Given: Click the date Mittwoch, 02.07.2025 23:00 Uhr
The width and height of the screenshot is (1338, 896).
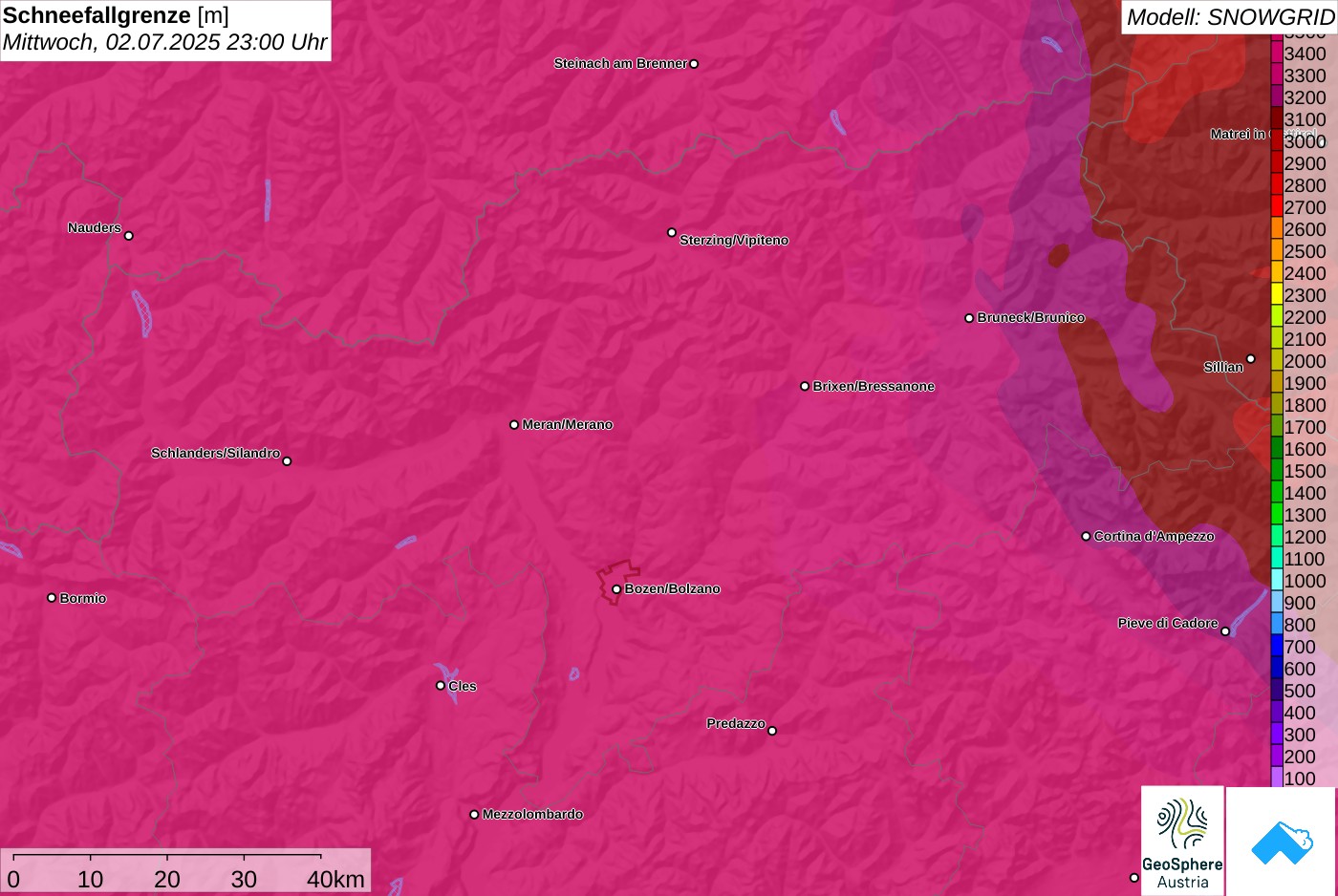Looking at the screenshot, I should 164,43.
